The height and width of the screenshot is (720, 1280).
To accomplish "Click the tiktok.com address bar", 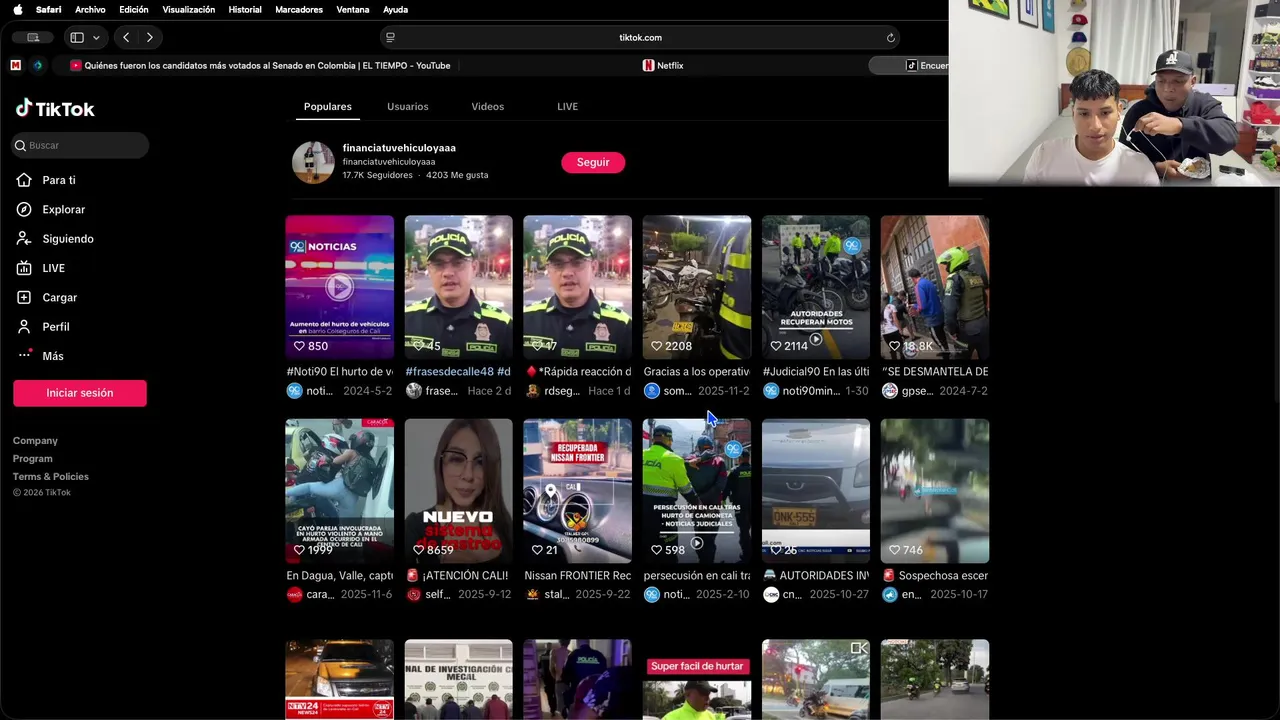I will click(640, 37).
